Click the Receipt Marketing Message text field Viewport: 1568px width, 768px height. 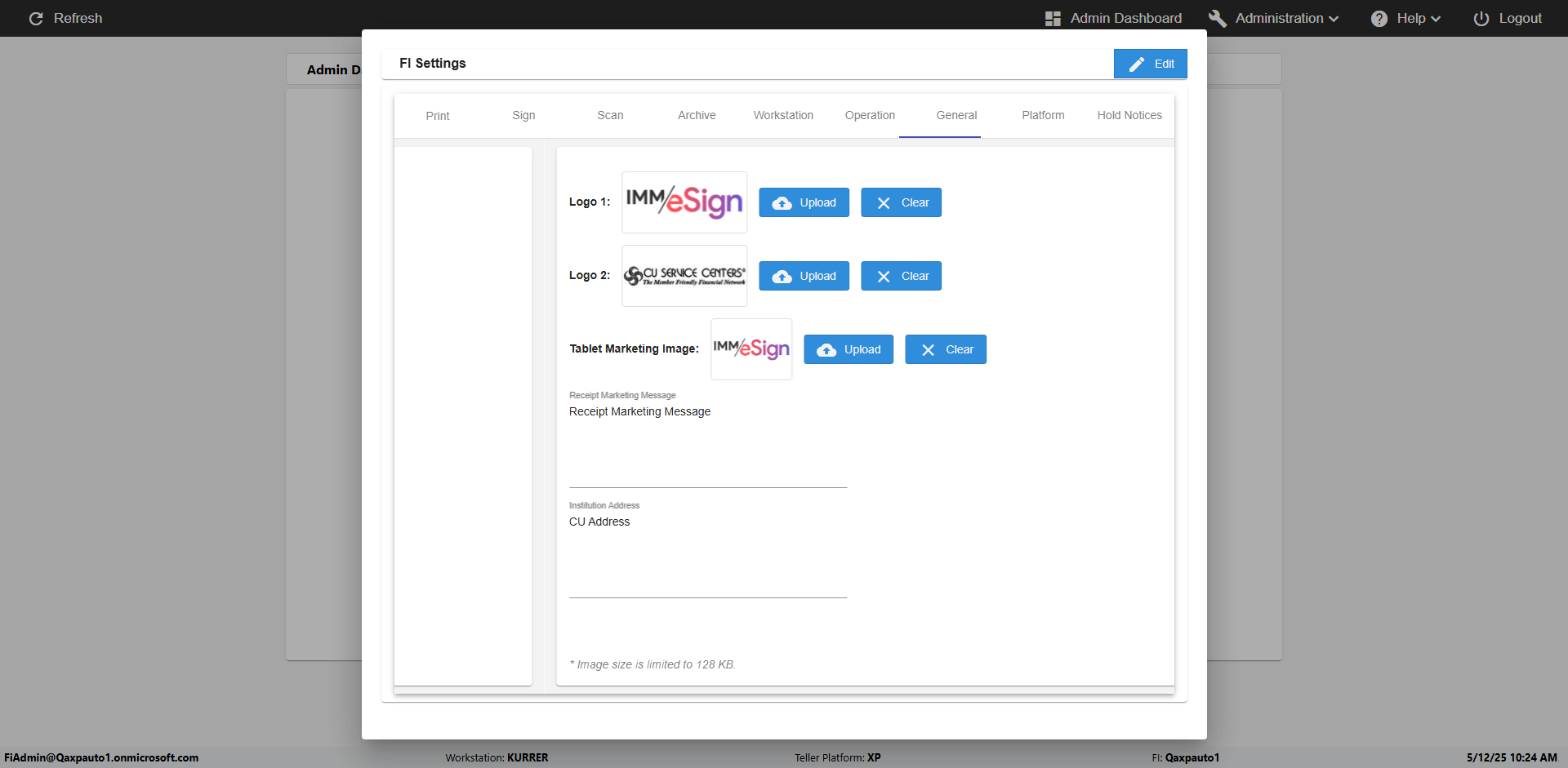tap(708, 446)
